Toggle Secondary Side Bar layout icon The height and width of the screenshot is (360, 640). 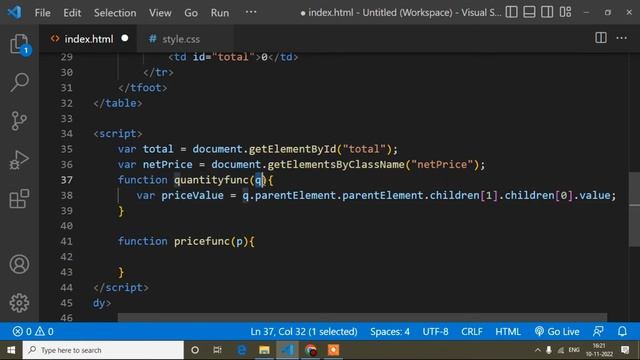(x=547, y=12)
